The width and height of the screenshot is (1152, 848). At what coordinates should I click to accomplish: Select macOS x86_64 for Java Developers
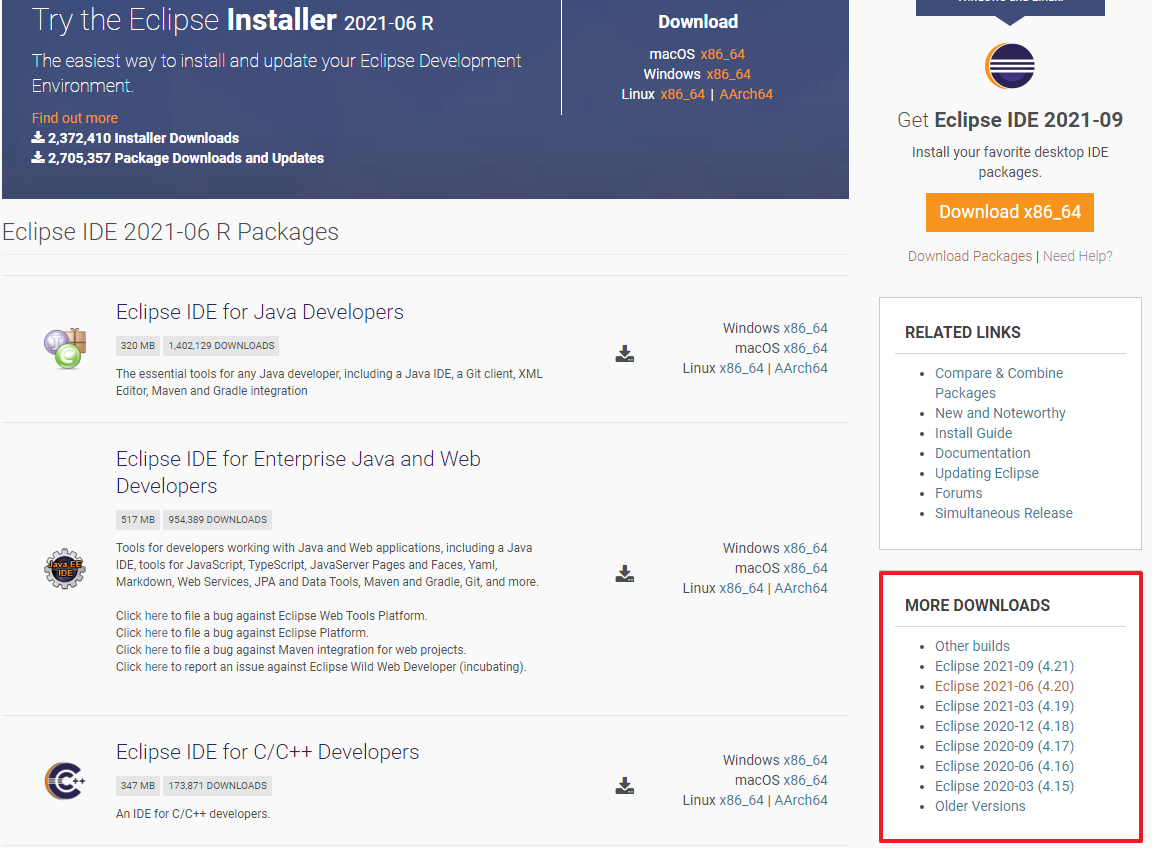pyautogui.click(x=805, y=348)
